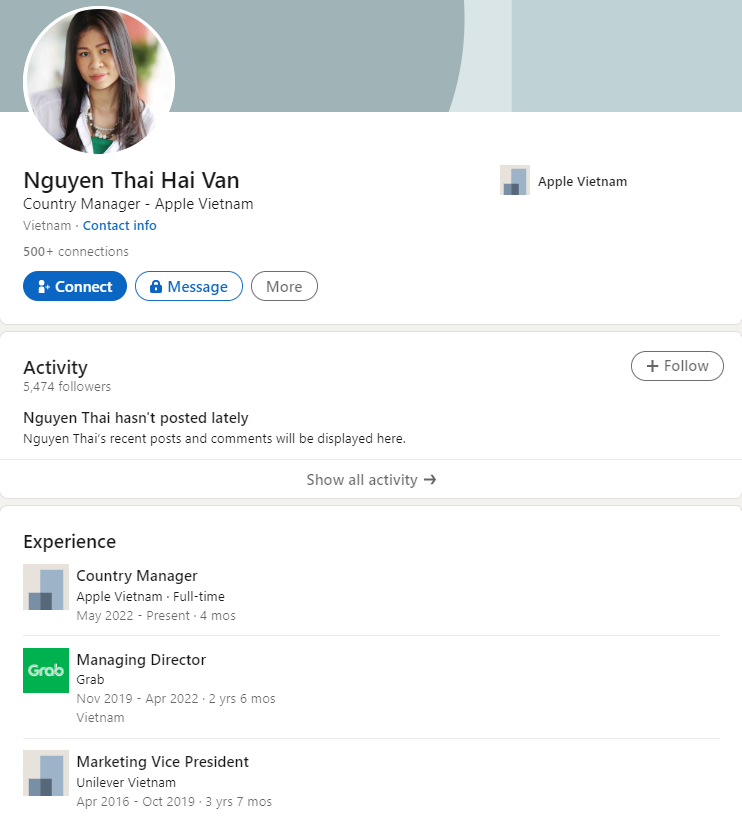Click the arrow next to Show all activity
The image size is (742, 821).
430,480
